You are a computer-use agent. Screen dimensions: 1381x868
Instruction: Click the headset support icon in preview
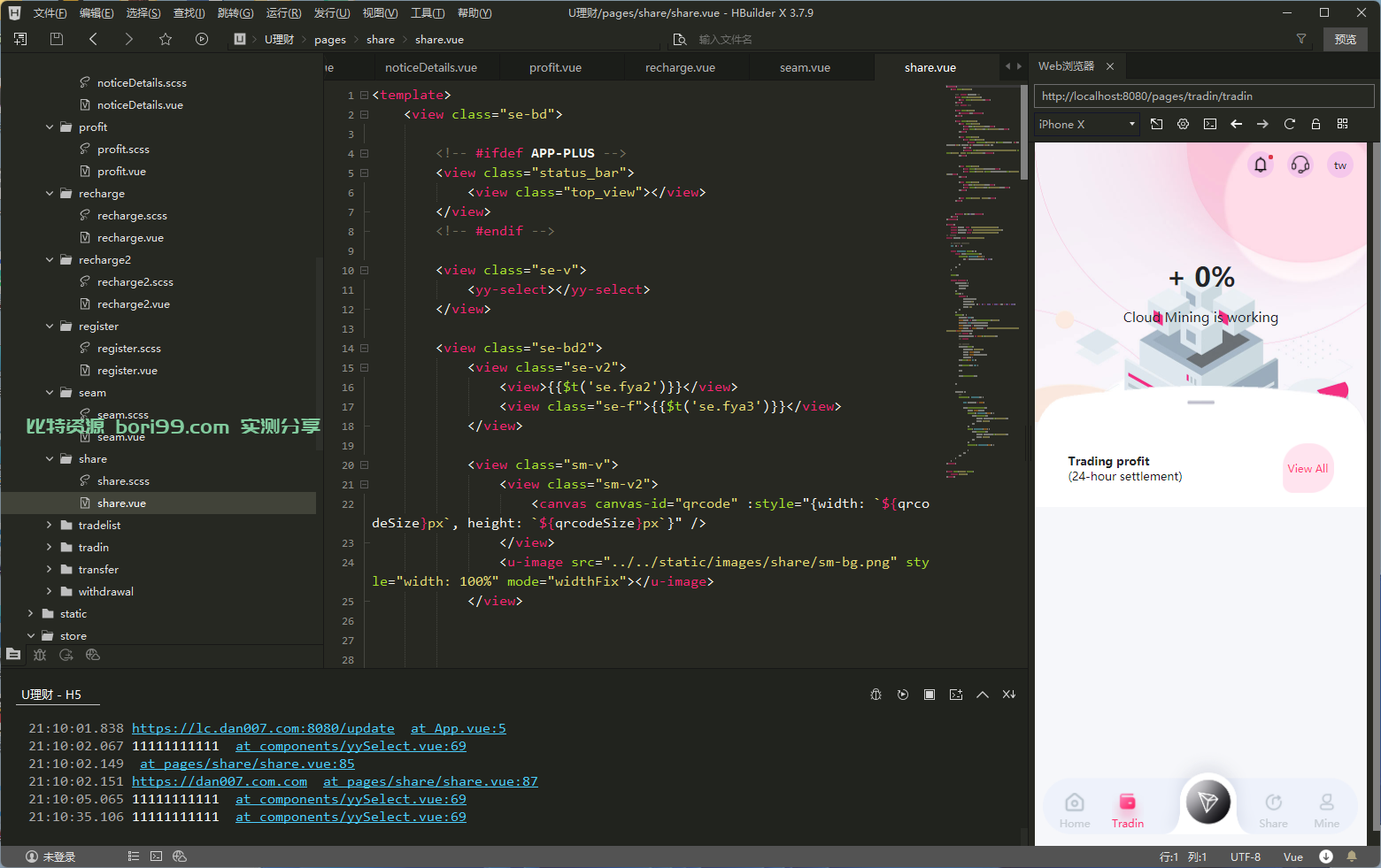point(1300,165)
